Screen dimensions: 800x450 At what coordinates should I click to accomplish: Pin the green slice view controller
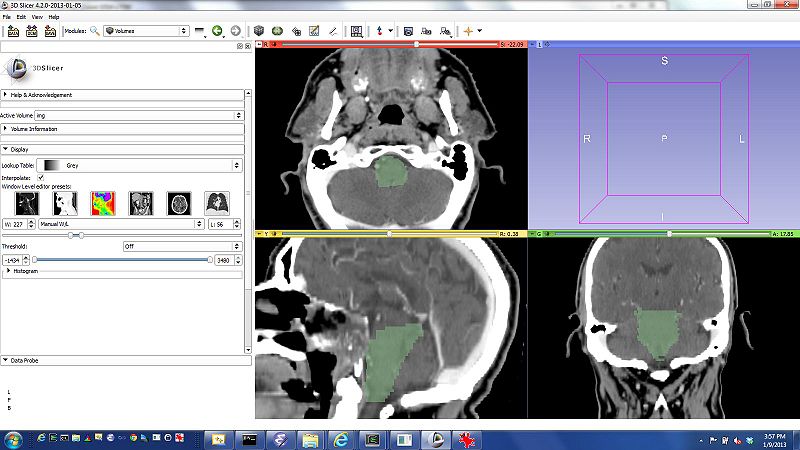[534, 234]
